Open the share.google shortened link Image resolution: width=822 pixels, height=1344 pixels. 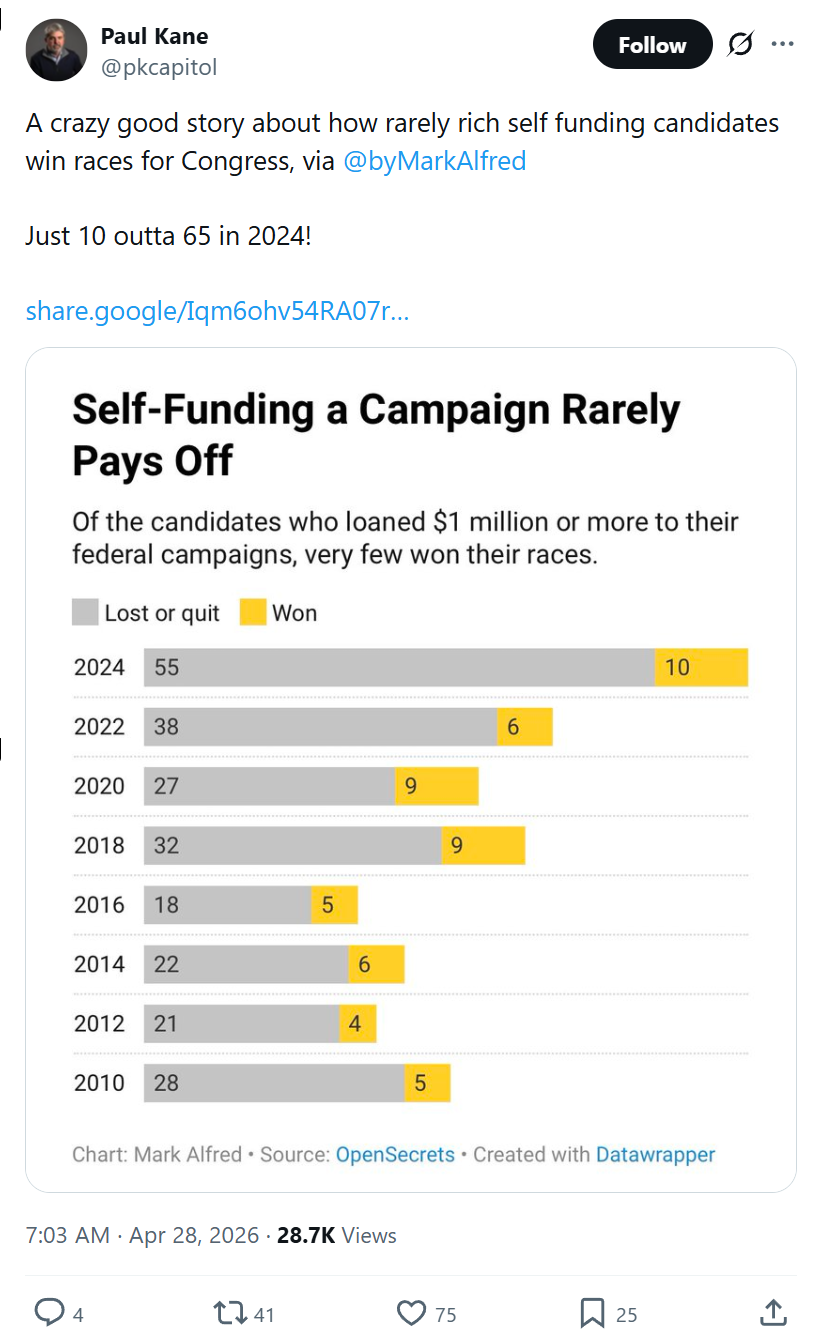217,311
